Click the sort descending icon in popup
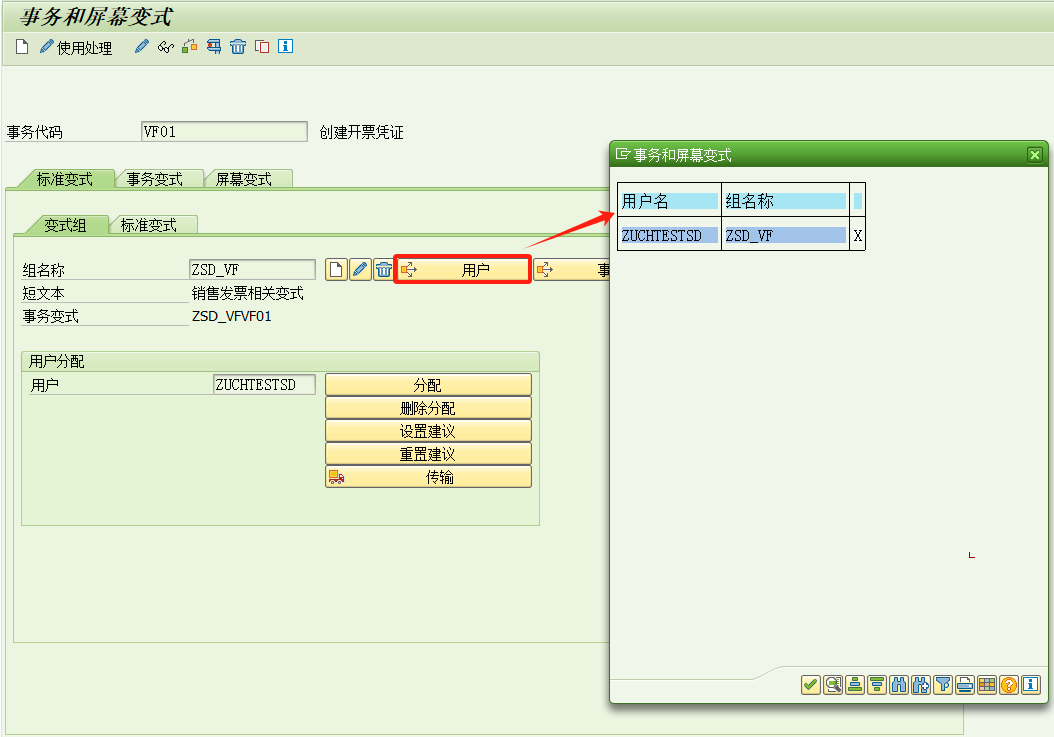This screenshot has width=1054, height=737. 877,685
